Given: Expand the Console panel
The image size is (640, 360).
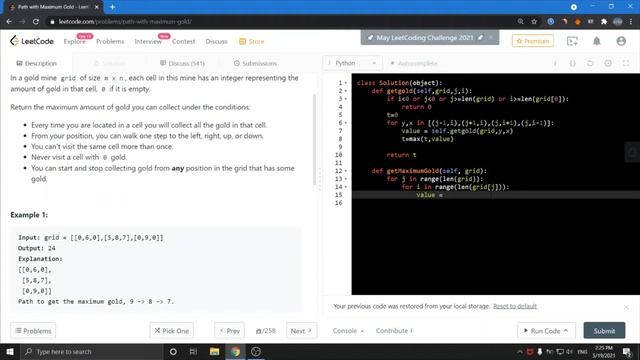Looking at the screenshot, I should [348, 331].
